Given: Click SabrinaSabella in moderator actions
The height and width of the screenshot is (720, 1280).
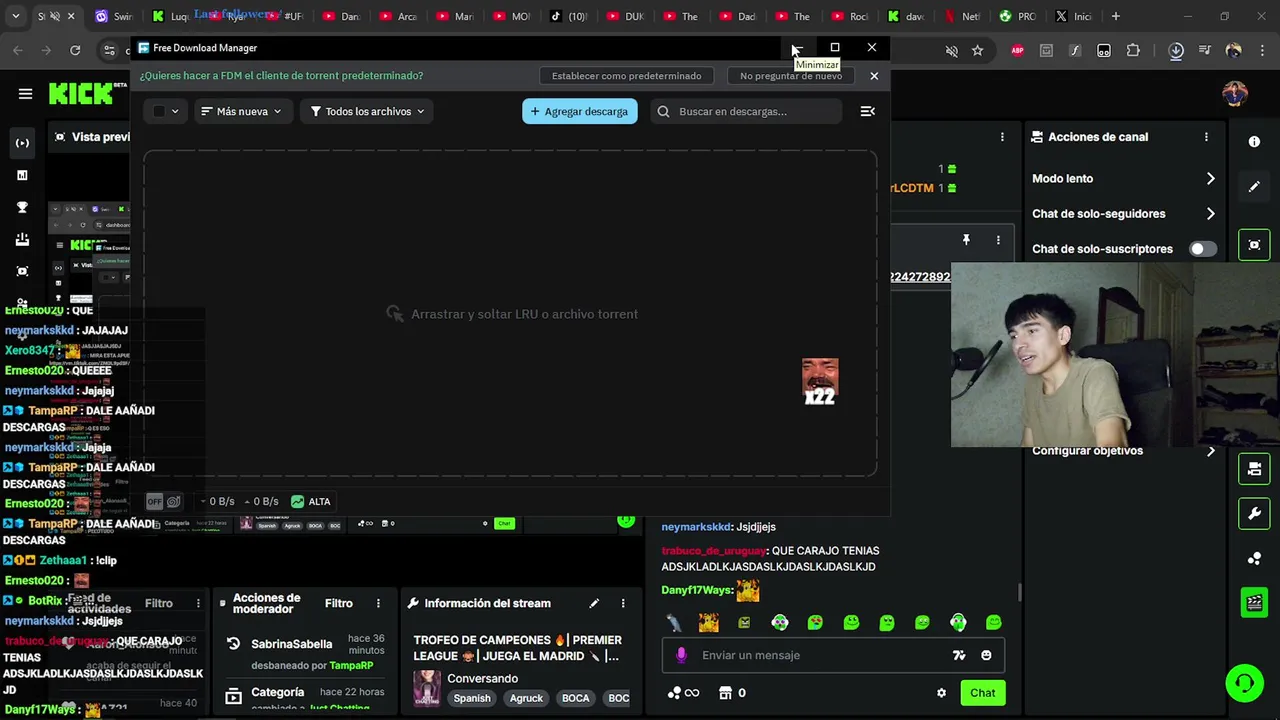Looking at the screenshot, I should (291, 645).
